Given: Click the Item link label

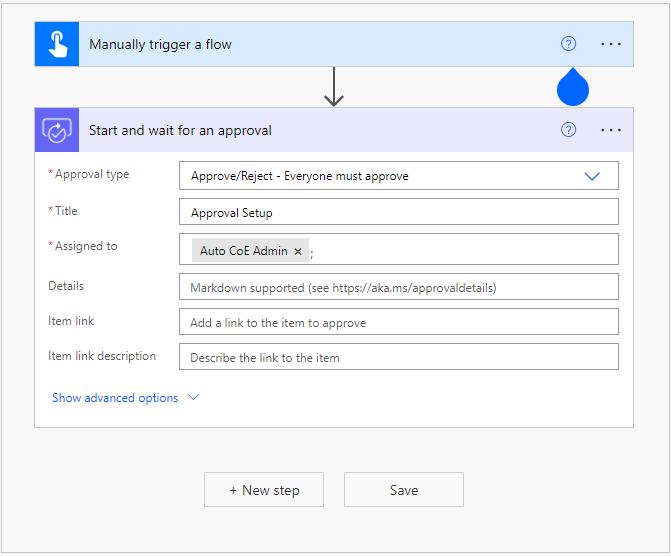Looking at the screenshot, I should 71,321.
